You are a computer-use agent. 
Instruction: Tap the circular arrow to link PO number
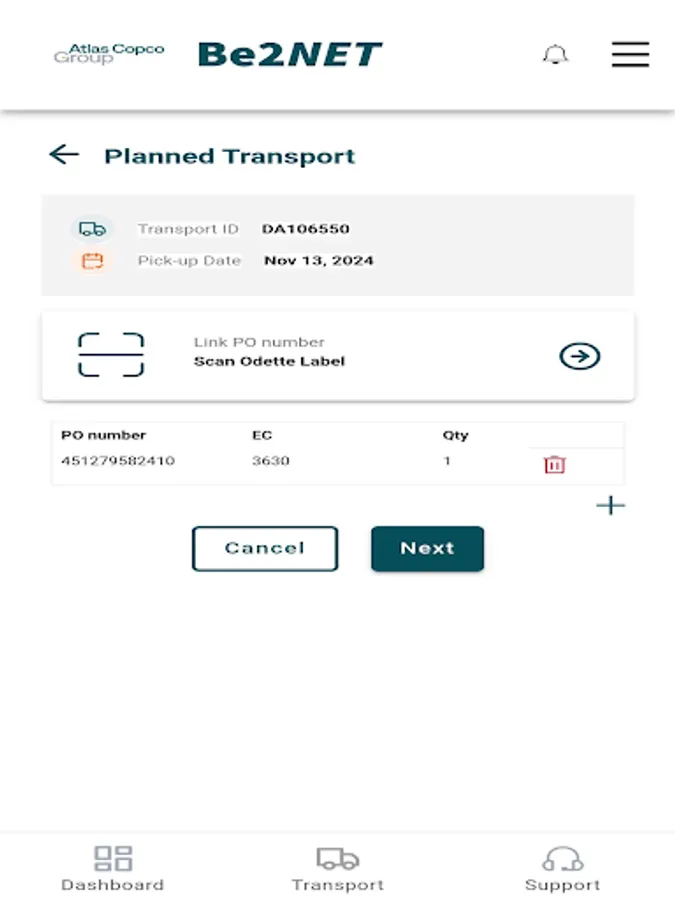tap(579, 355)
